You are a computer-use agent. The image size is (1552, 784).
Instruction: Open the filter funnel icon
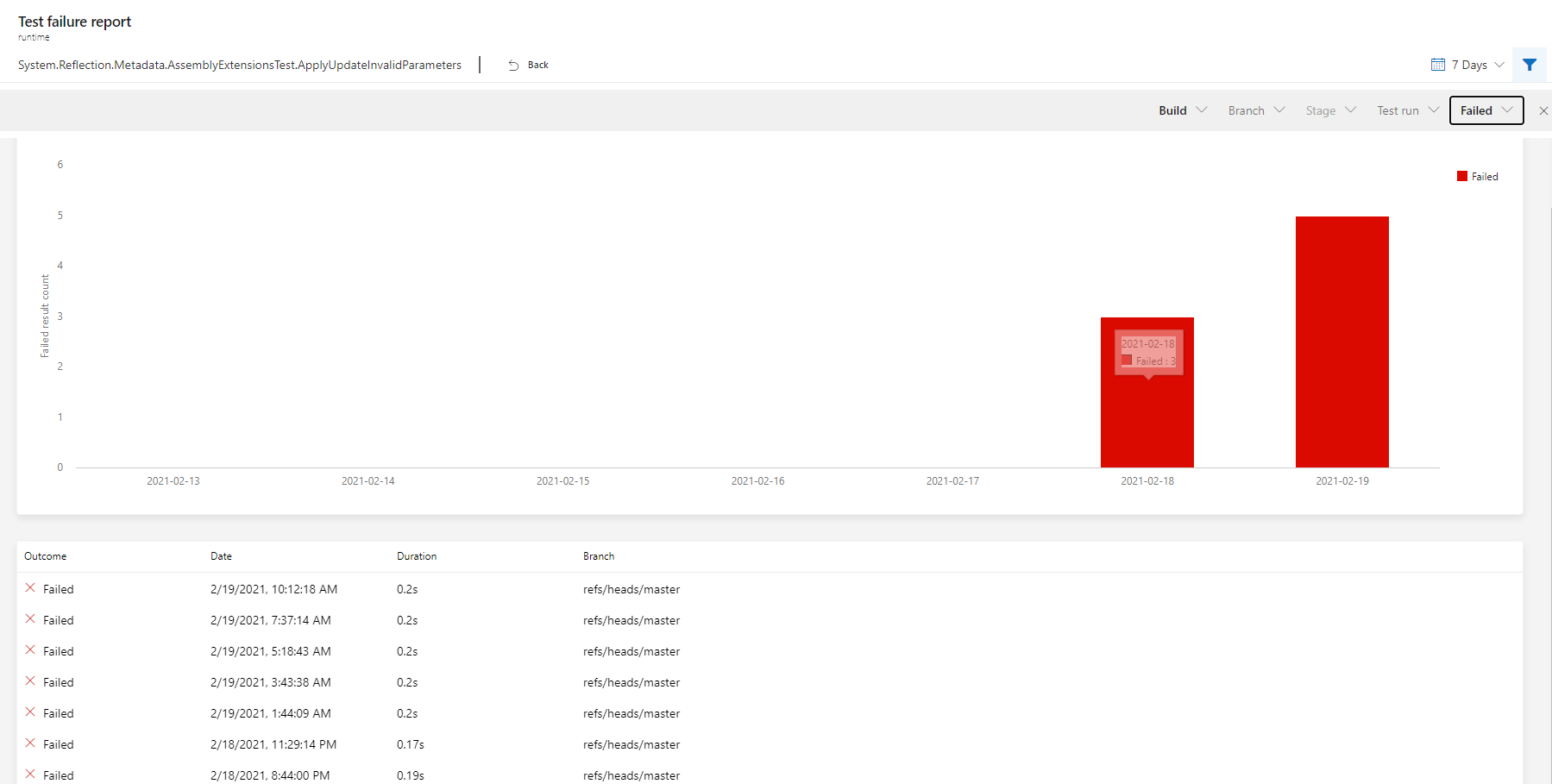point(1530,65)
